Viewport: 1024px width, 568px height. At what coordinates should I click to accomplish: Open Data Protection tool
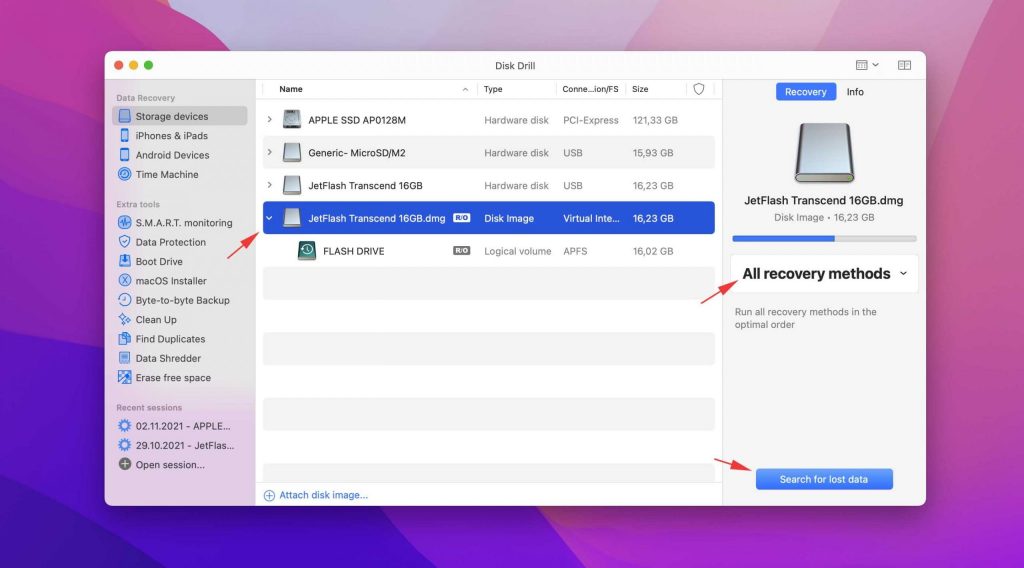[x=170, y=242]
